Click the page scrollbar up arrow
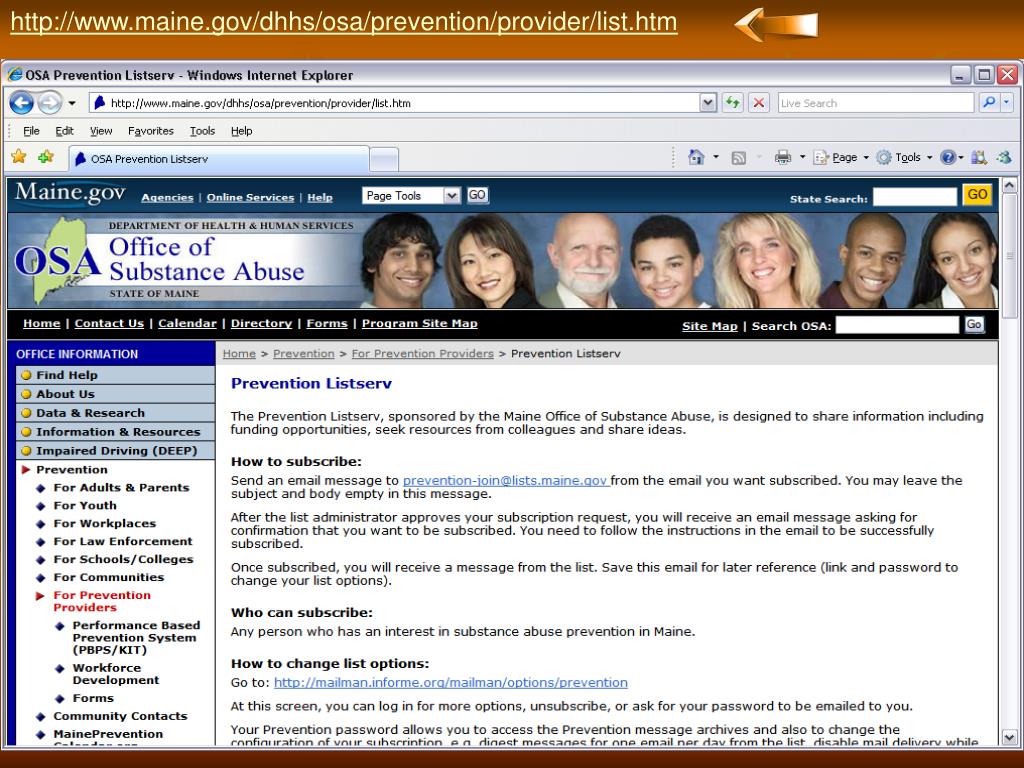This screenshot has width=1024, height=768. pyautogui.click(x=1009, y=185)
